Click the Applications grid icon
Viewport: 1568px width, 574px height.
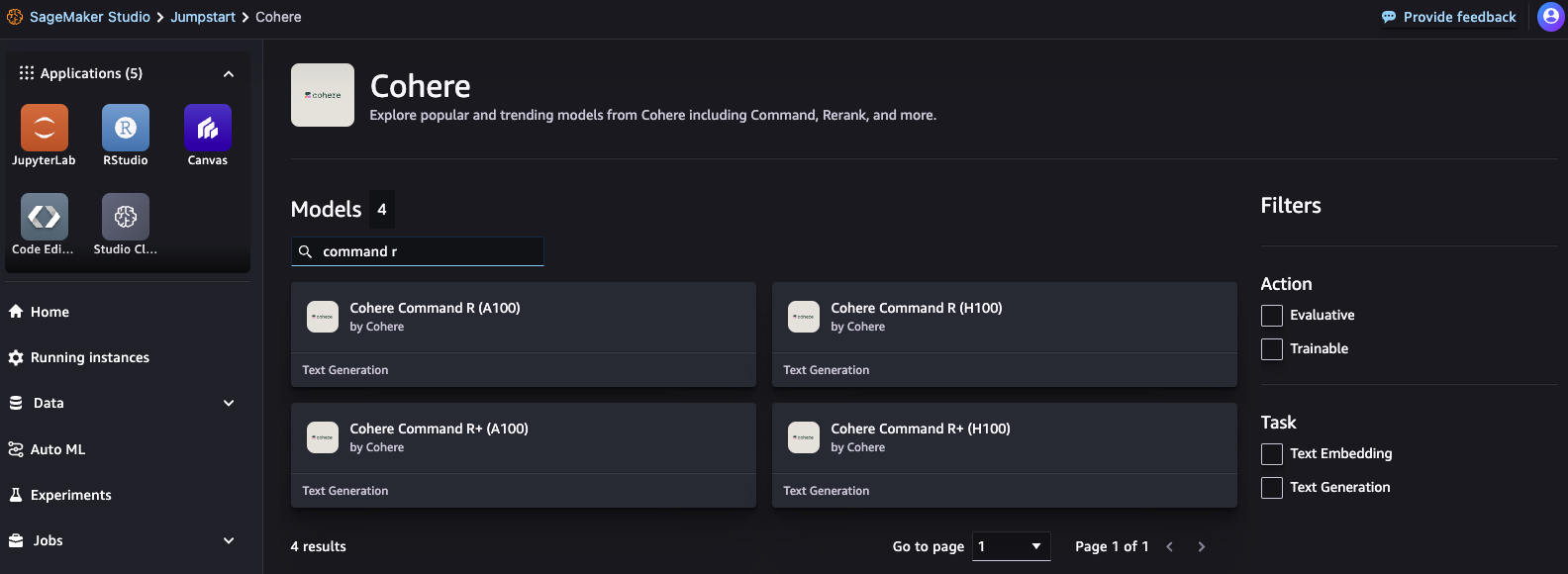pos(27,73)
